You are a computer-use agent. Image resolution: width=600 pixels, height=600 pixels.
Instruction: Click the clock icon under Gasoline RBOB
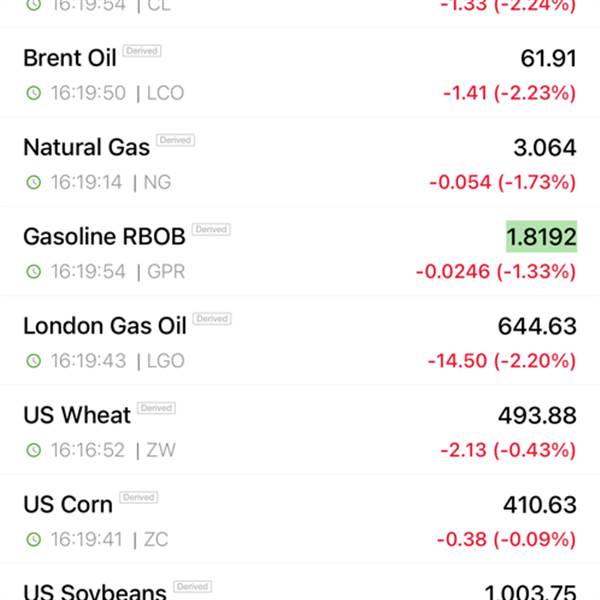[33, 271]
